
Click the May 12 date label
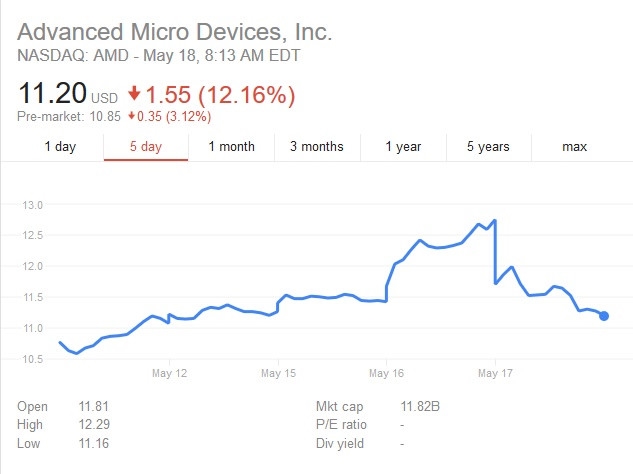point(169,373)
